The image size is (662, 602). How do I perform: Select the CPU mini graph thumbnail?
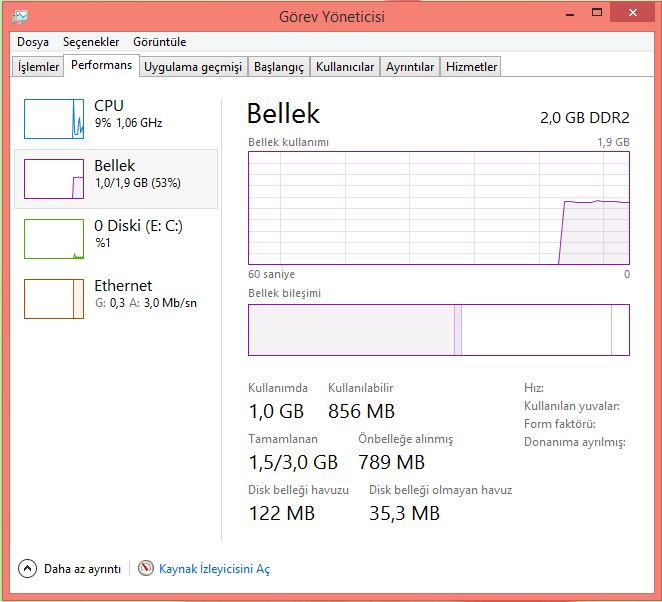54,119
